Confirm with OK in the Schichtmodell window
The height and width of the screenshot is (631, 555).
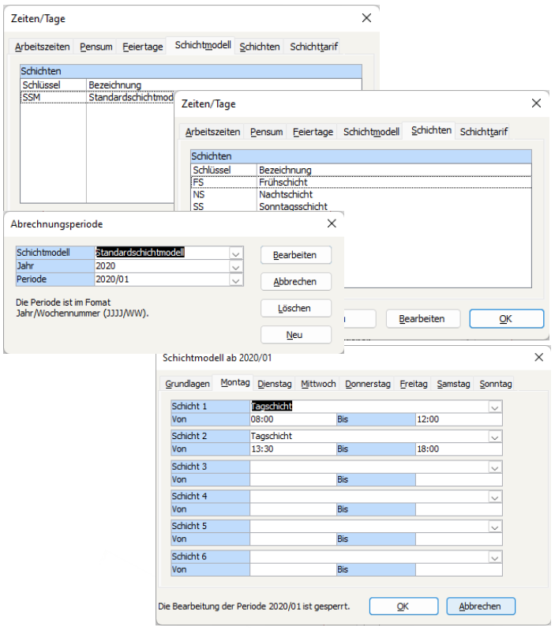click(x=404, y=606)
